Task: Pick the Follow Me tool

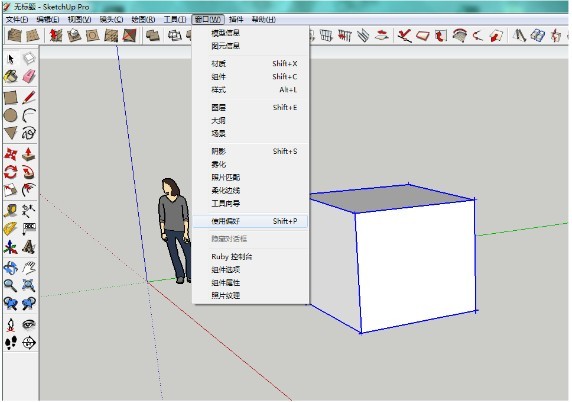Action: point(29,172)
